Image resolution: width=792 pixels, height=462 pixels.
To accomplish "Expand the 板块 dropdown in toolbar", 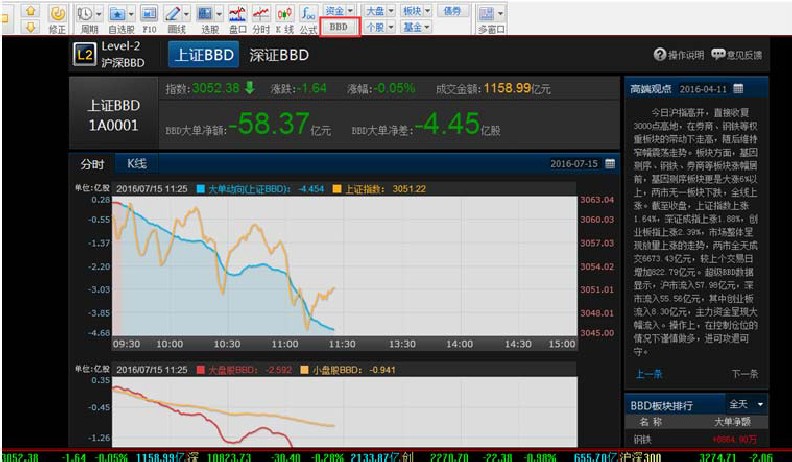I will (417, 10).
